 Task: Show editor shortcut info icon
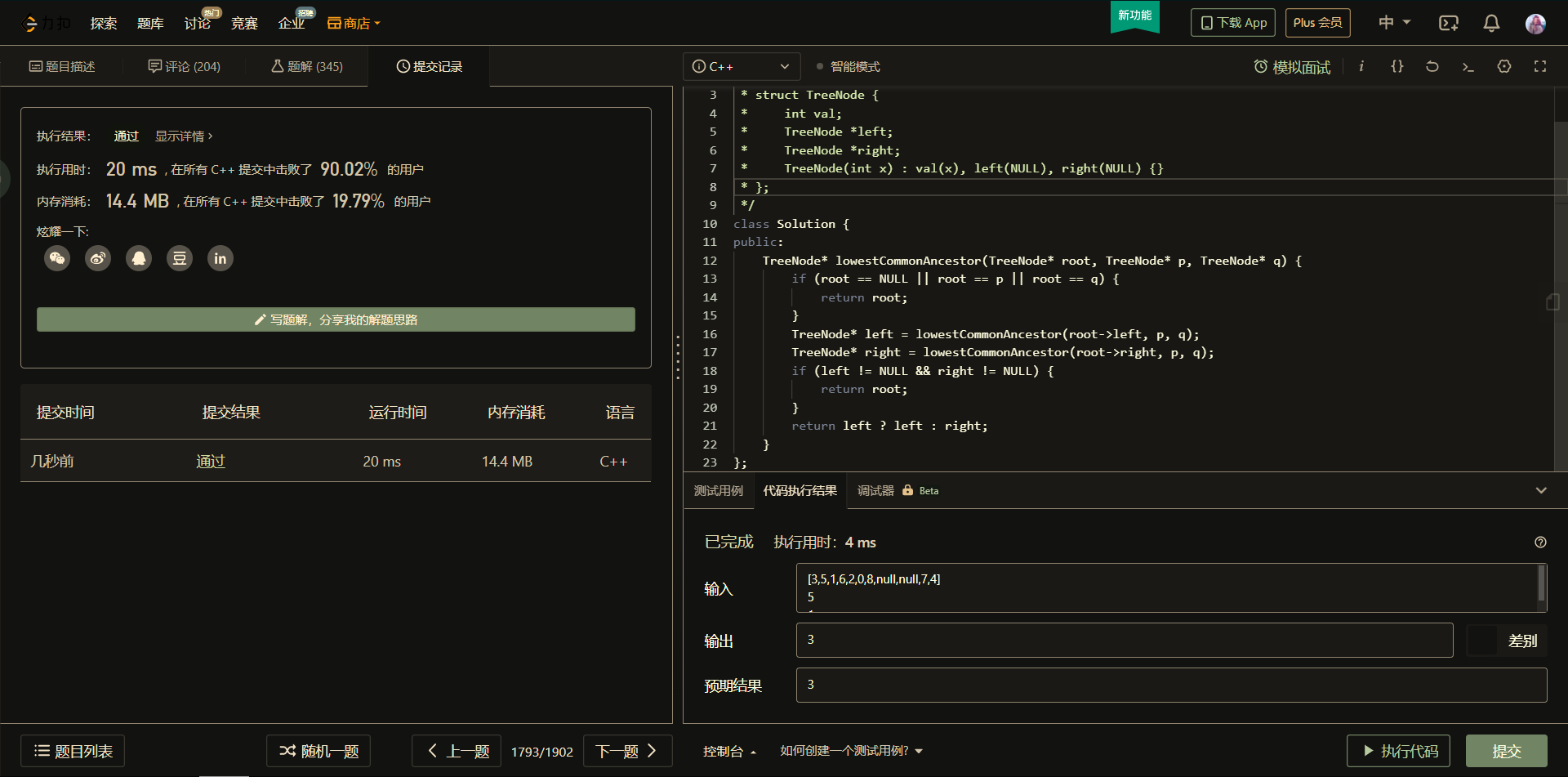pyautogui.click(x=1361, y=66)
